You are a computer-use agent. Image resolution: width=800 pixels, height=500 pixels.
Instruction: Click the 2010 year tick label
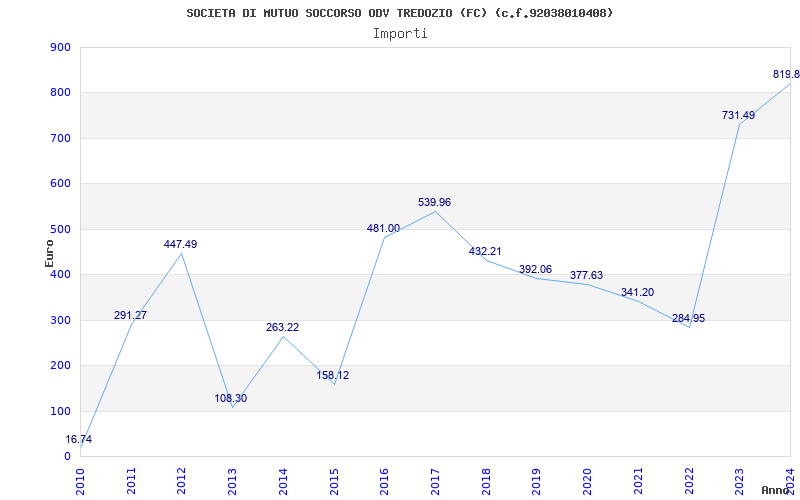click(80, 481)
